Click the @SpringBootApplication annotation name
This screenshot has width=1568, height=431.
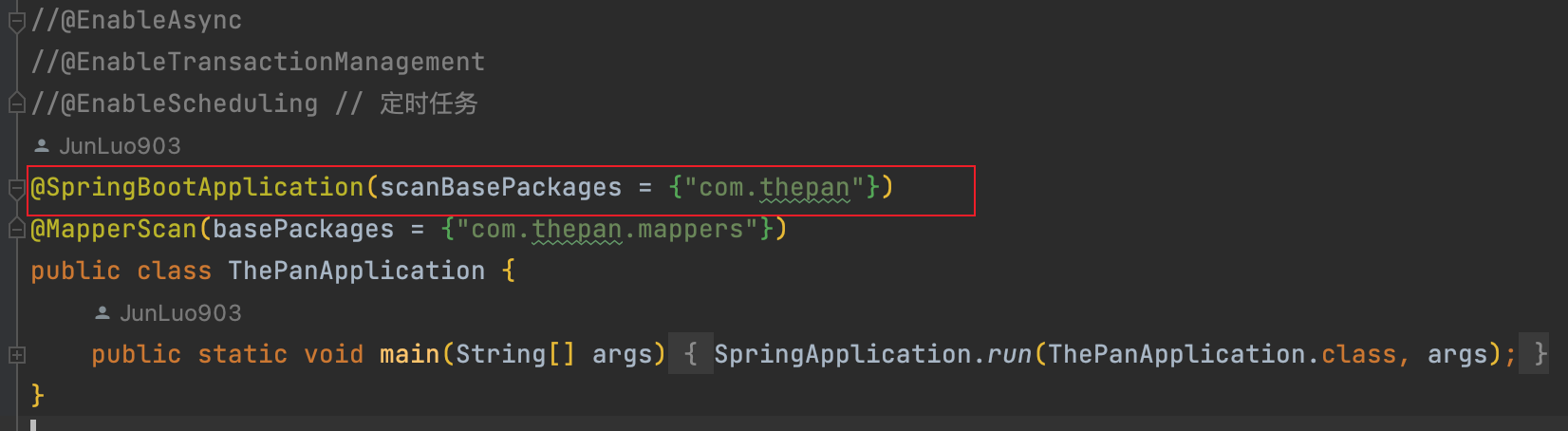(x=197, y=187)
